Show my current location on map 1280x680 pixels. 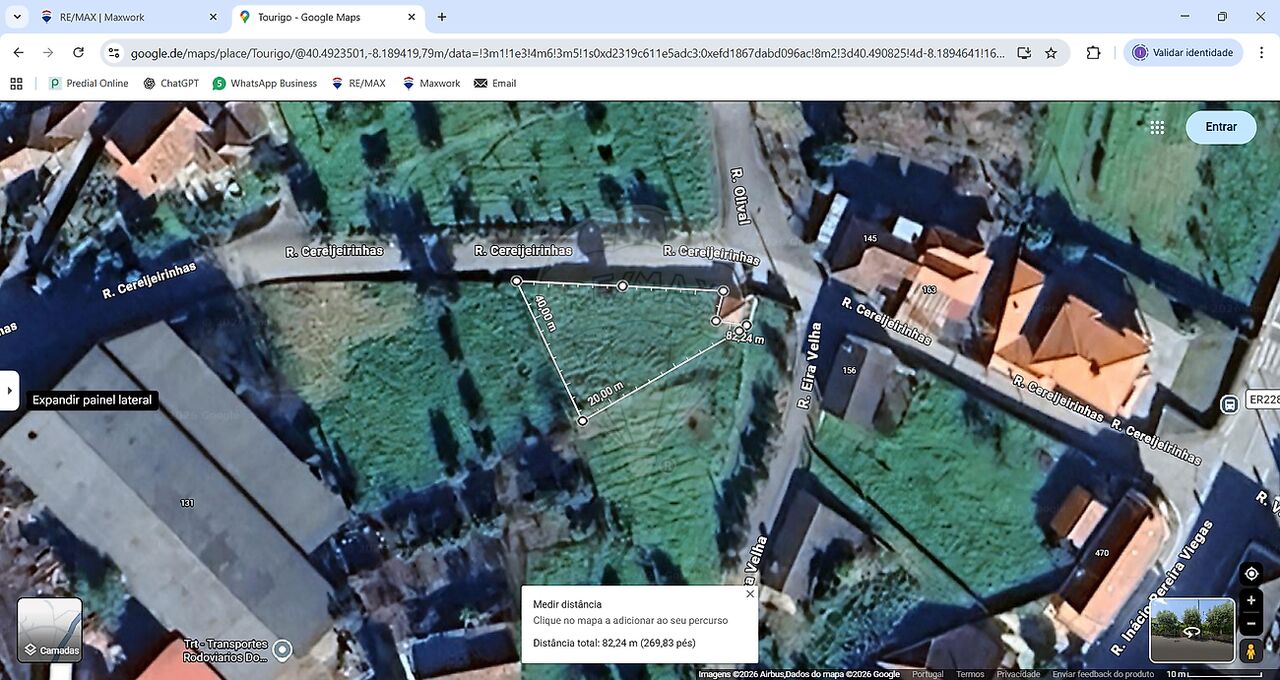[x=1251, y=573]
